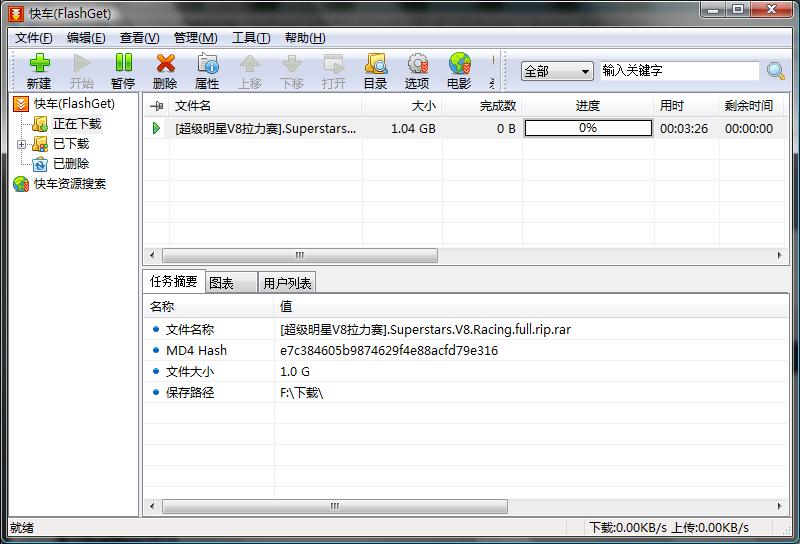Sort by 用时 column header
Screen dimensions: 800x544
click(x=686, y=106)
